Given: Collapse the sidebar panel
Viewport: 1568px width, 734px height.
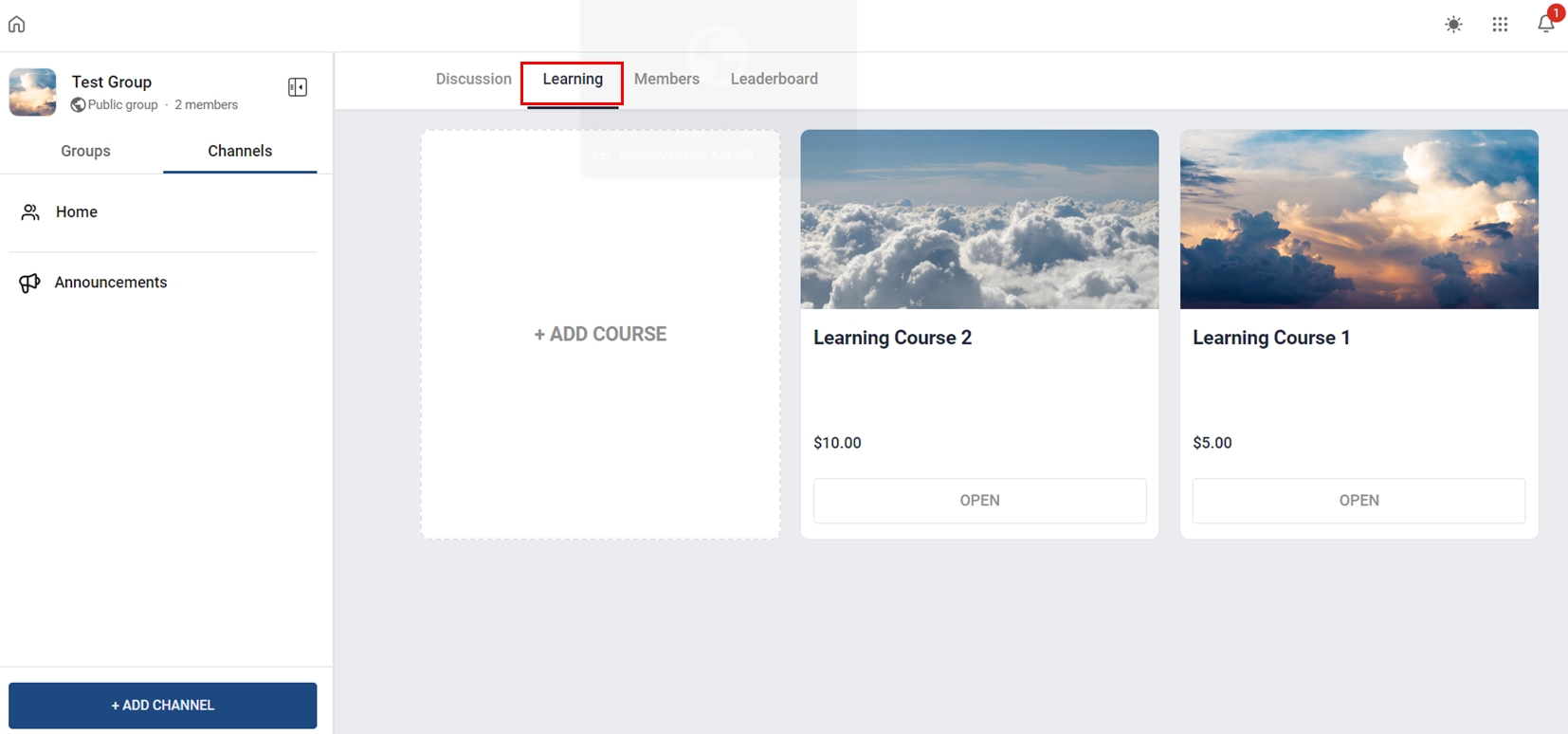Looking at the screenshot, I should coord(297,87).
